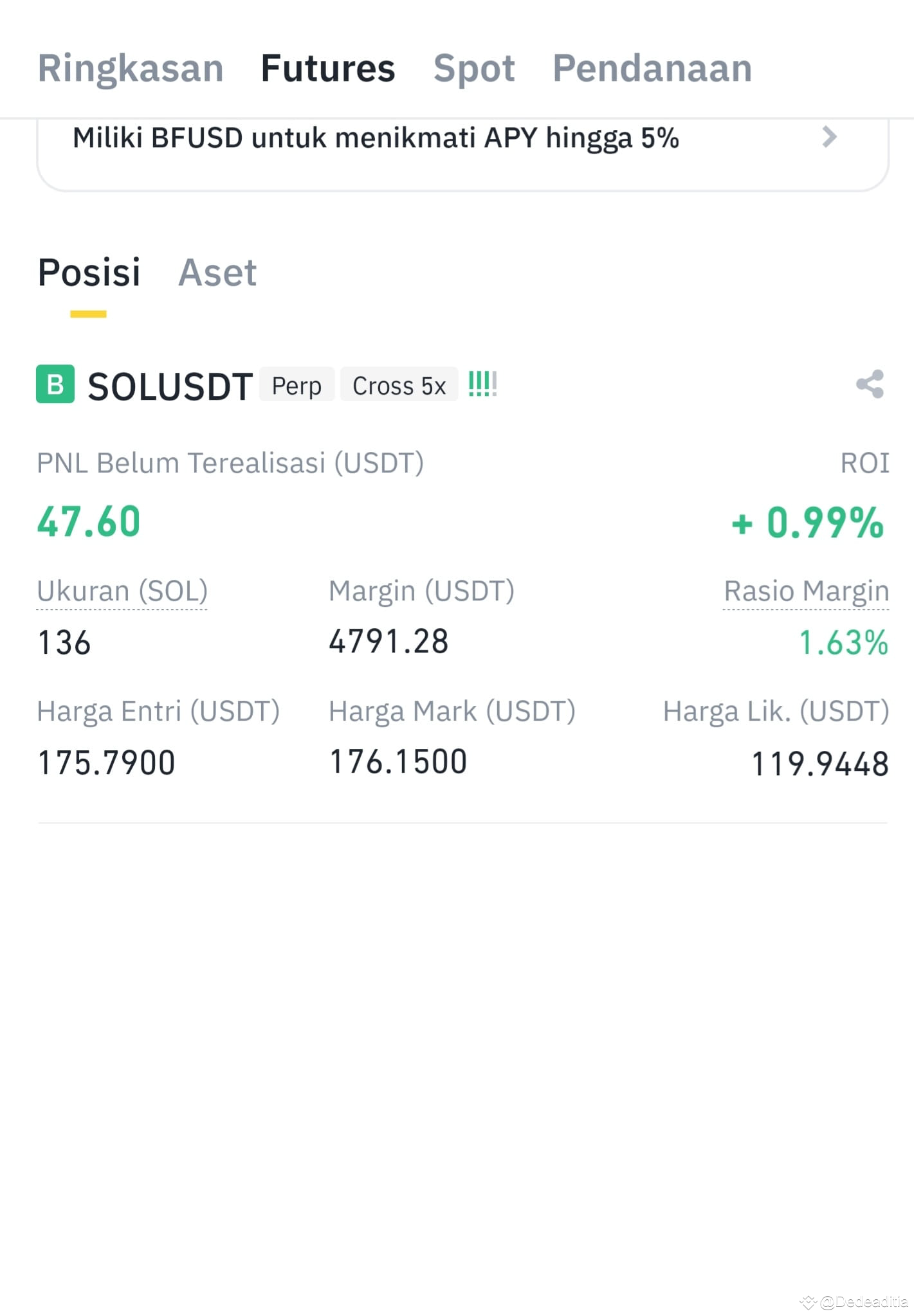914x1316 pixels.
Task: Tap the Perp contract badge
Action: [297, 385]
